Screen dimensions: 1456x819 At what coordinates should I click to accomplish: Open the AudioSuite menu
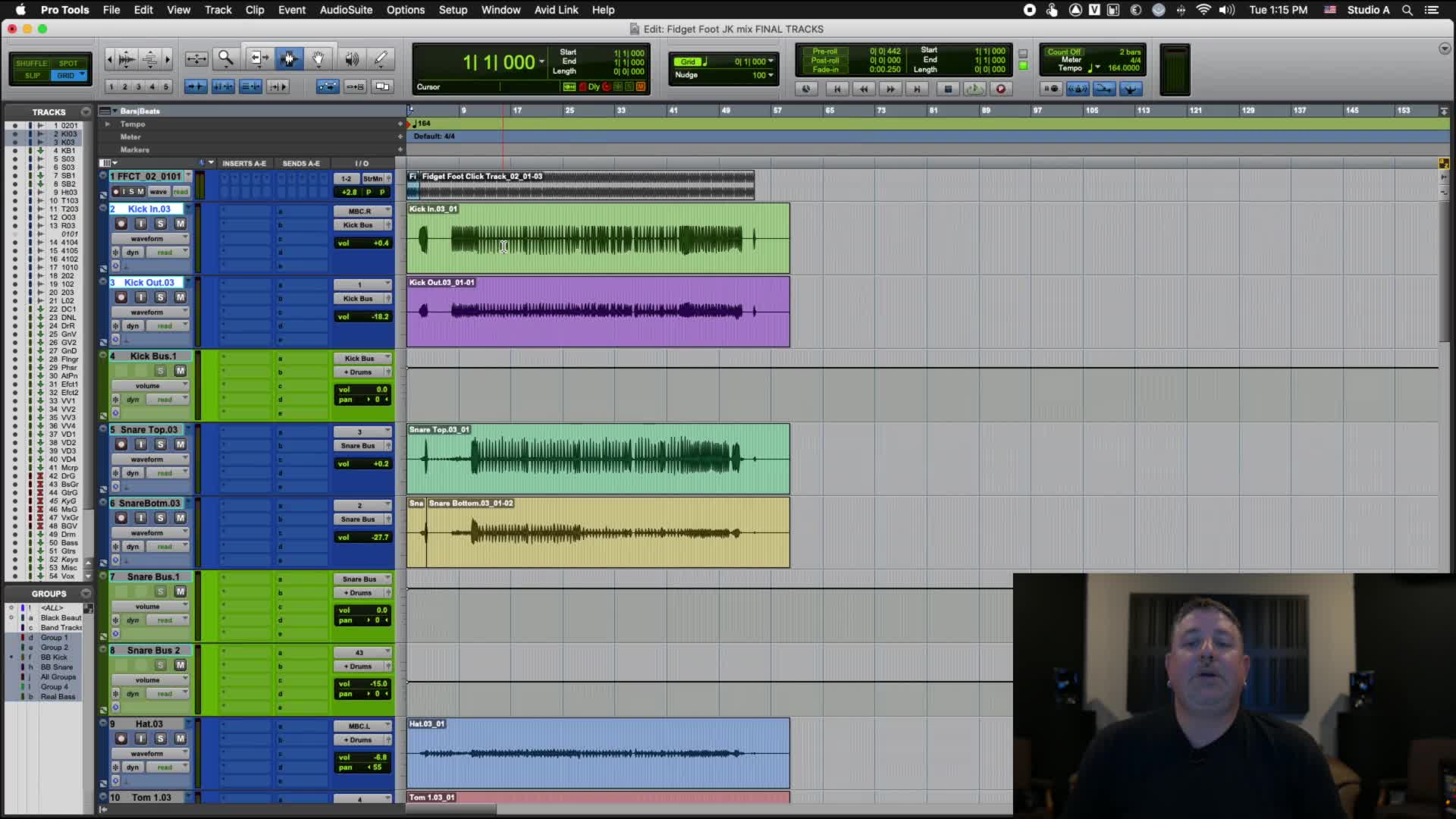(x=345, y=10)
